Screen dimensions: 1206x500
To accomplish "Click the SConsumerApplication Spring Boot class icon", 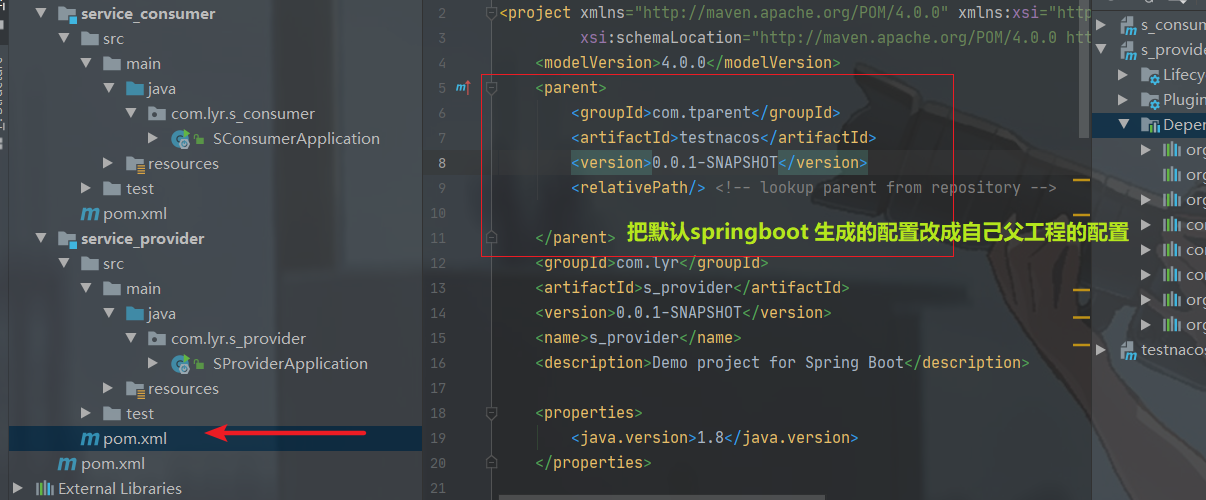I will click(x=181, y=139).
